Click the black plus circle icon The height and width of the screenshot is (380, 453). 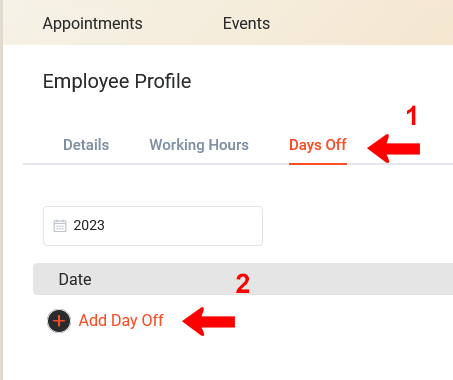coord(59,321)
